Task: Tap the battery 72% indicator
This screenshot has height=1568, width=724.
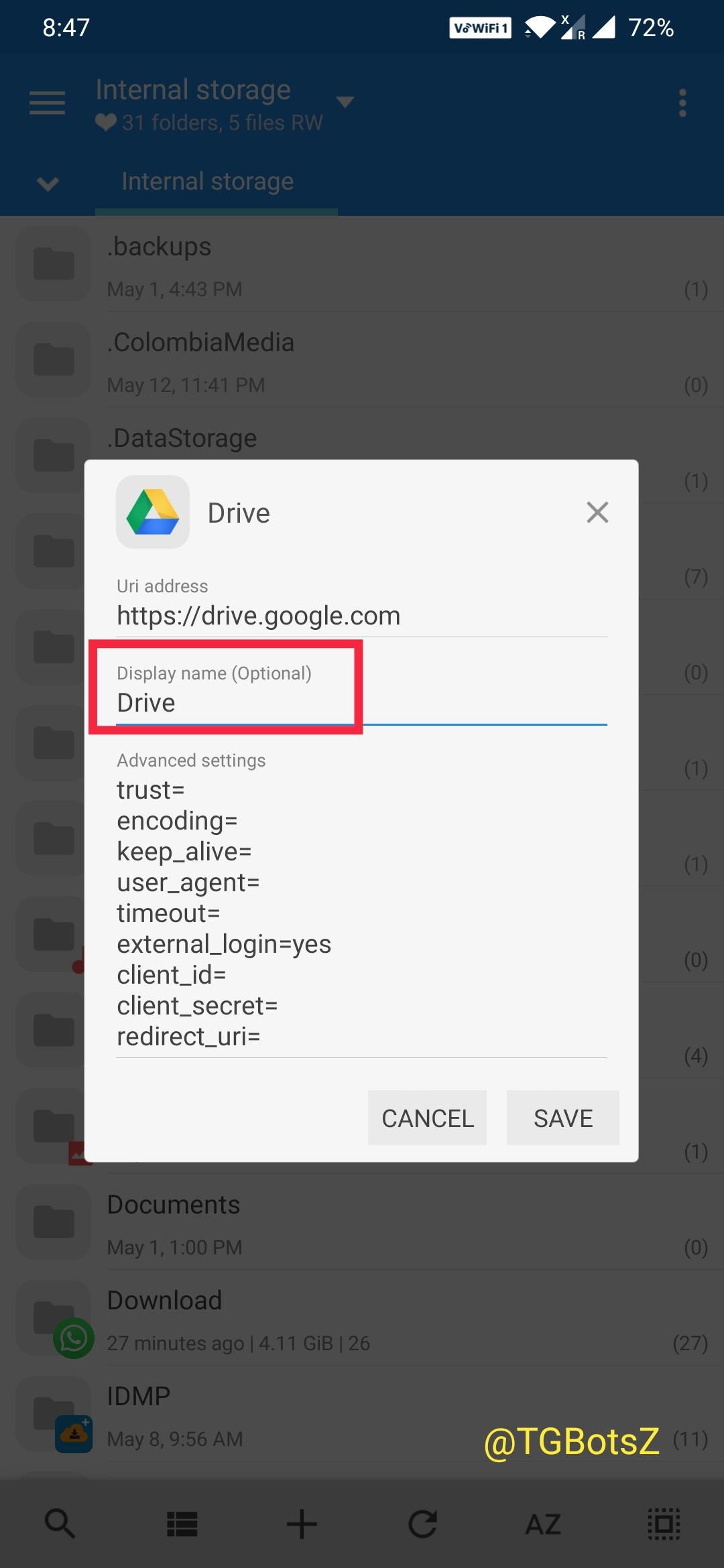Action: tap(650, 27)
